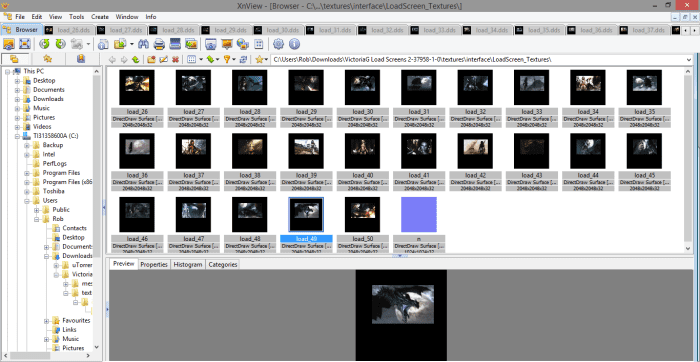Click the Refresh icon in browser toolbar
Viewport: 700px width, 362px height.
click(x=243, y=59)
